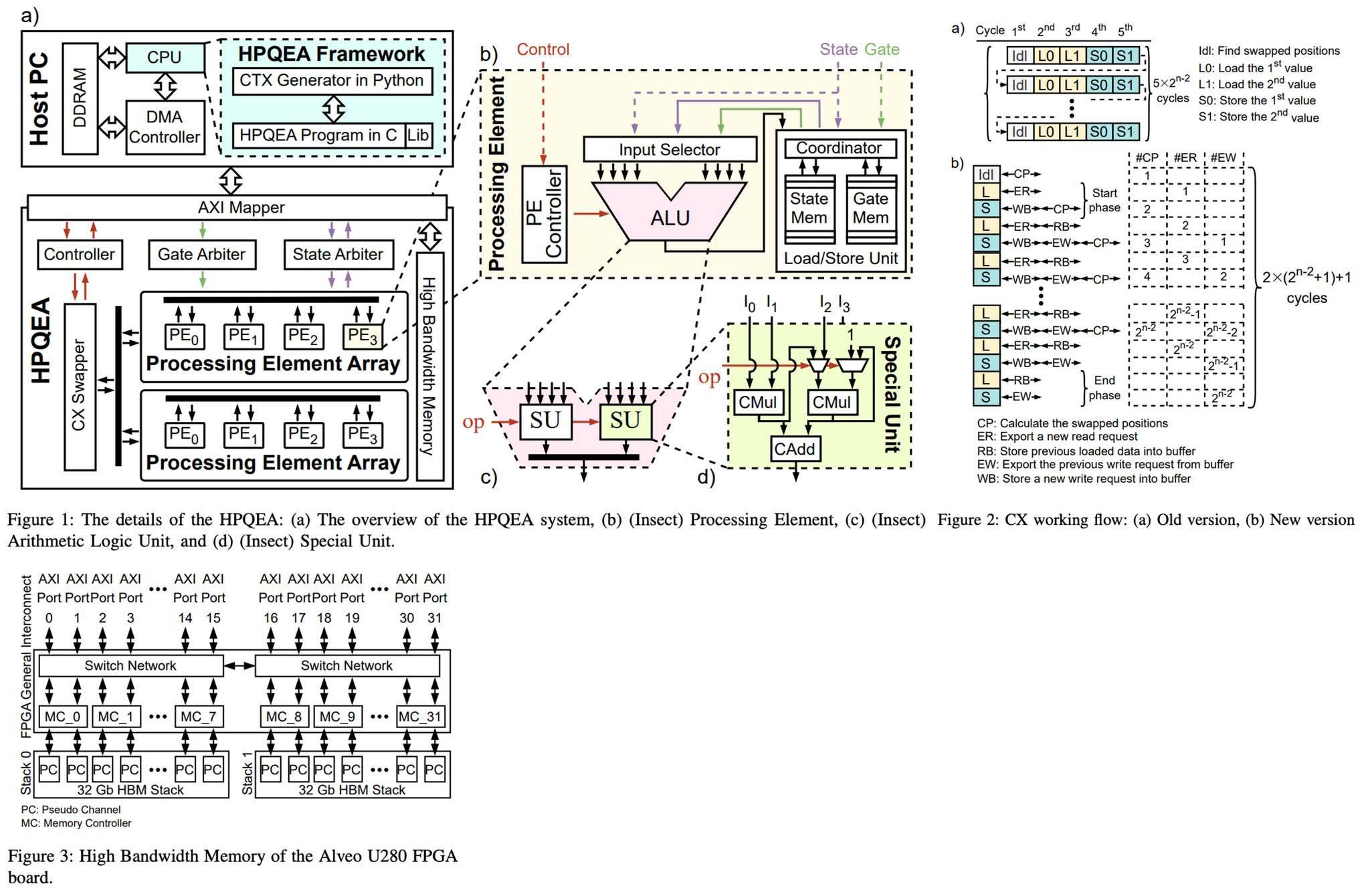Click the High Bandwidth Memory block

pos(430,366)
